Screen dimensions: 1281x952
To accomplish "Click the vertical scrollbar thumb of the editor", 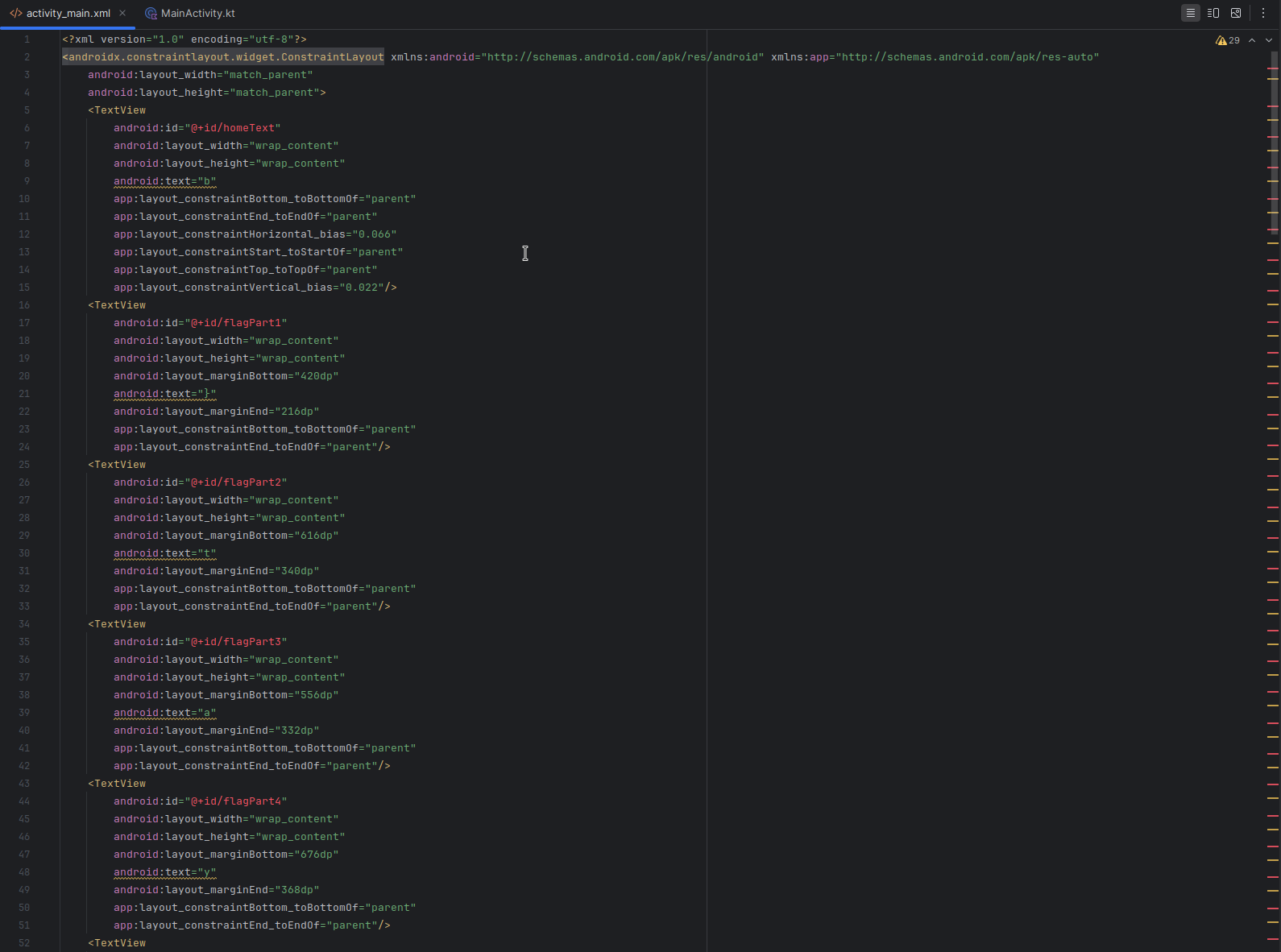I will [1274, 143].
